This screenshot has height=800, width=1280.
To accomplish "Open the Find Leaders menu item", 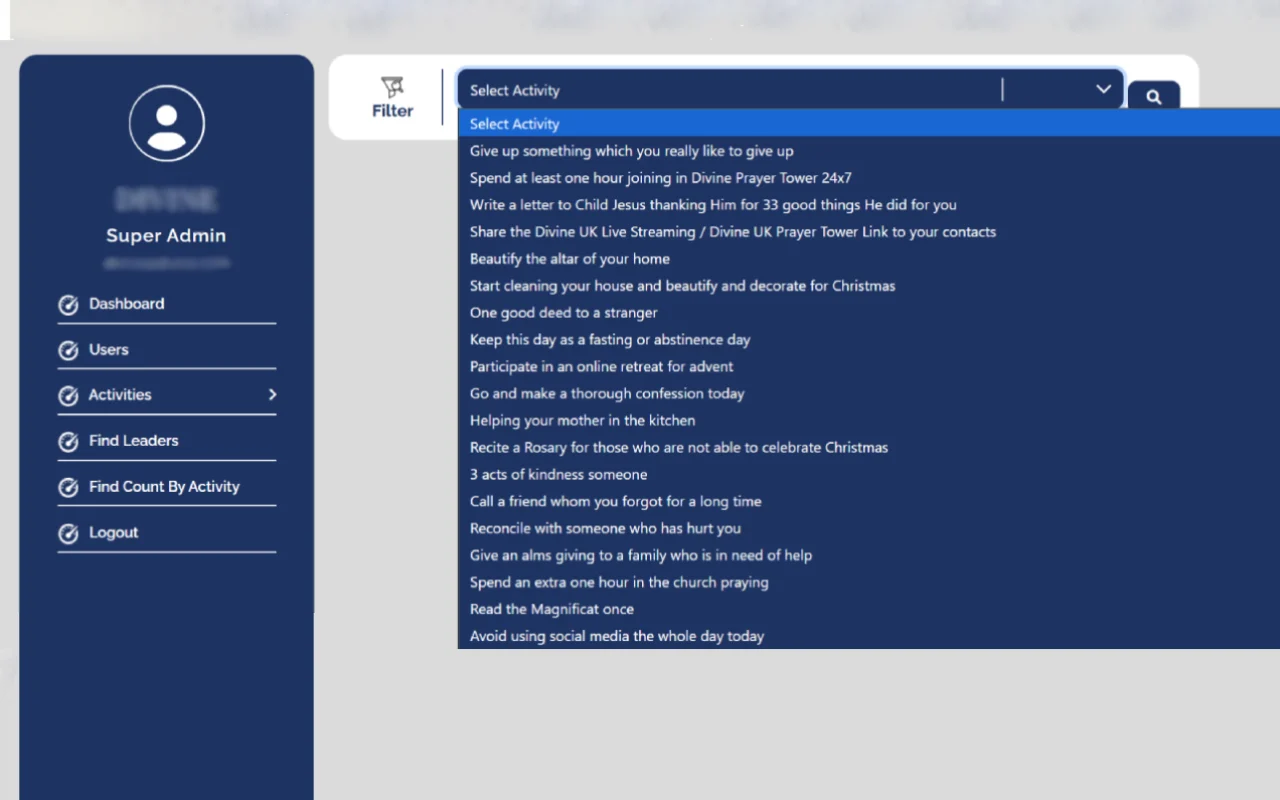I will 134,441.
